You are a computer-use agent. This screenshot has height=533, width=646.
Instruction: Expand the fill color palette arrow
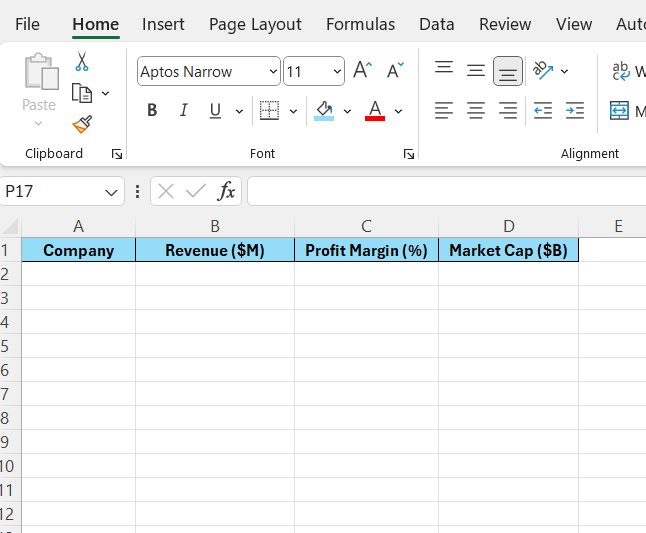click(x=347, y=111)
